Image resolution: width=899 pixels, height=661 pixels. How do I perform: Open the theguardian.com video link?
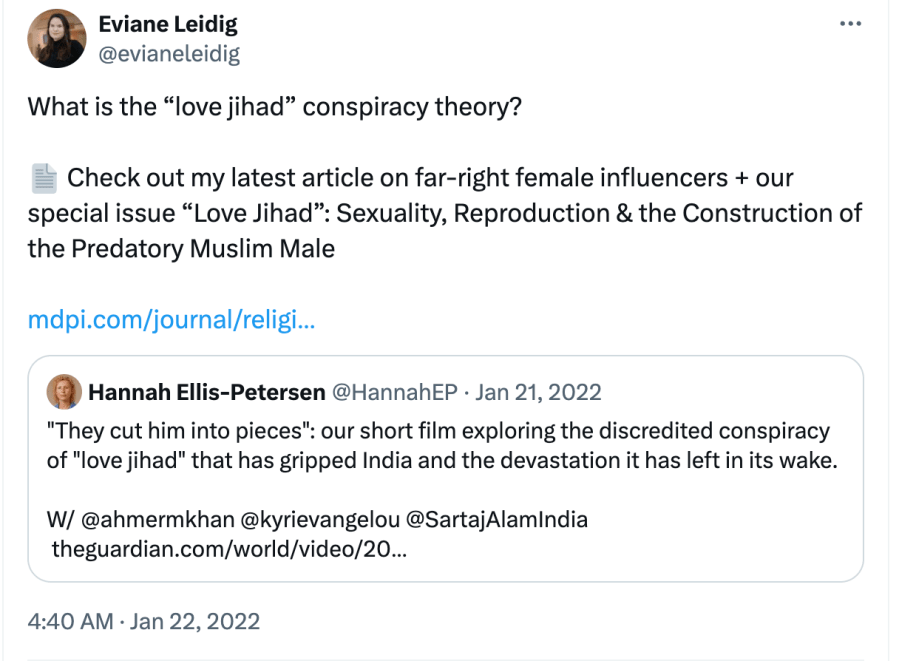click(226, 548)
